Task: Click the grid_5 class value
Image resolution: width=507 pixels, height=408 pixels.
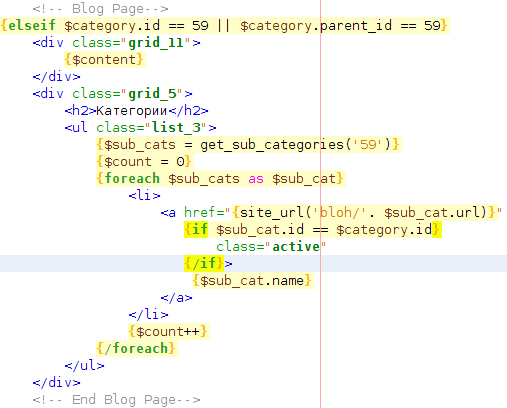Action: 152,94
